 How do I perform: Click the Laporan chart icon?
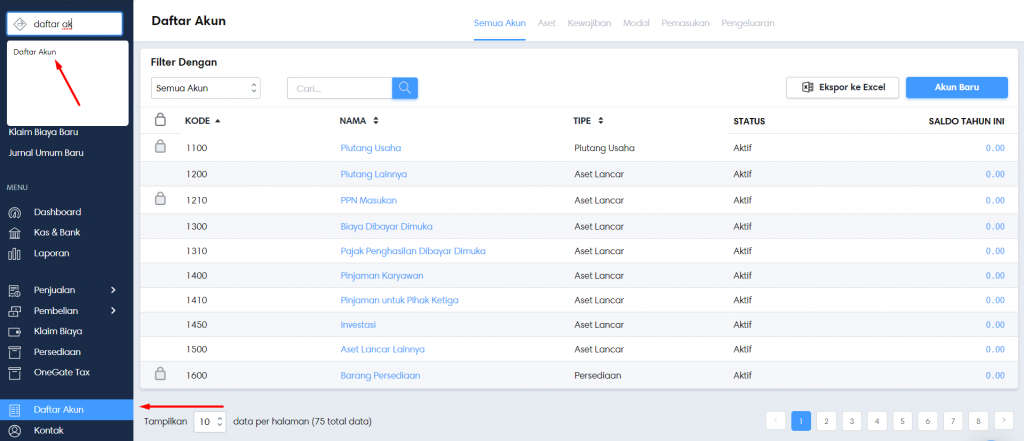click(14, 254)
